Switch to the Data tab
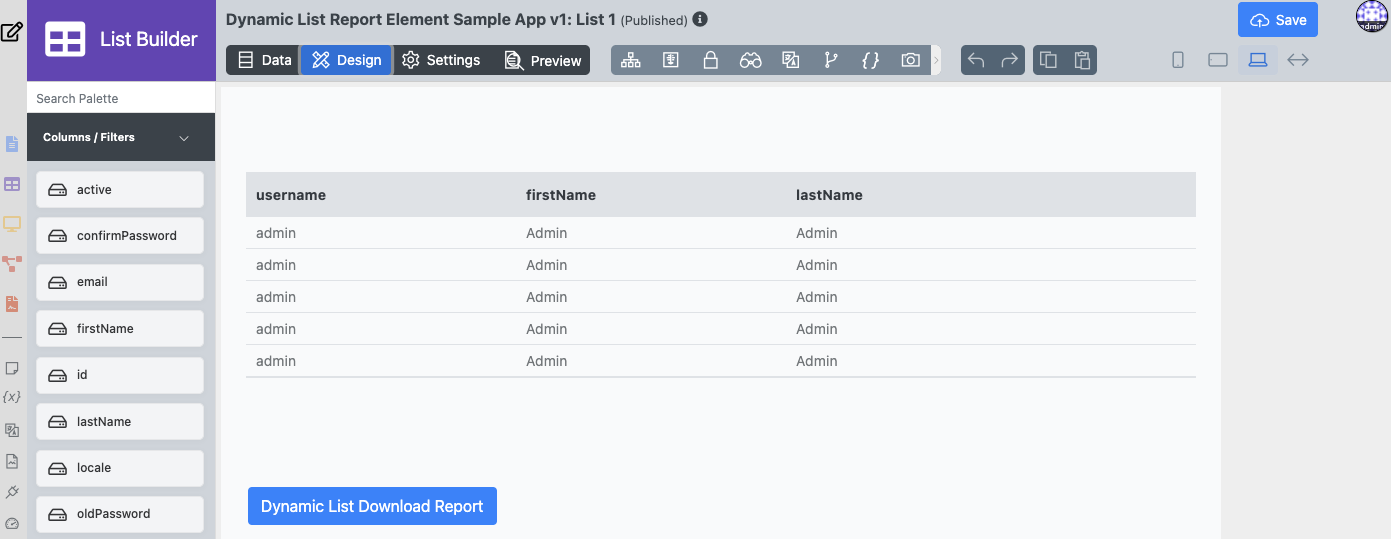Viewport: 1391px width, 539px height. click(265, 60)
